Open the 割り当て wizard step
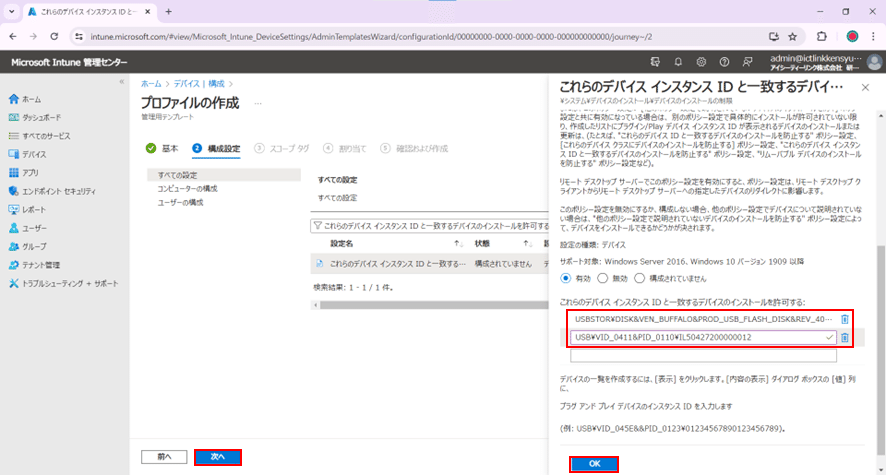886x475 pixels. coord(345,149)
